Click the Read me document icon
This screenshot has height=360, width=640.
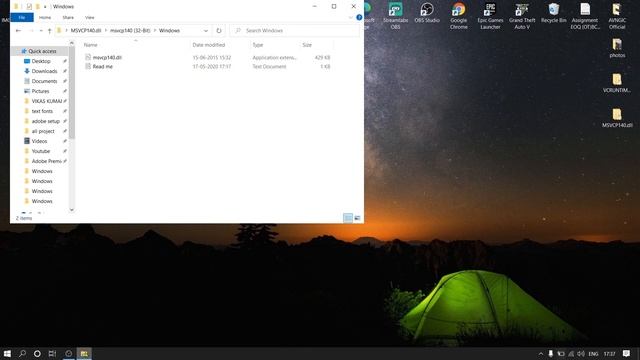[x=88, y=66]
